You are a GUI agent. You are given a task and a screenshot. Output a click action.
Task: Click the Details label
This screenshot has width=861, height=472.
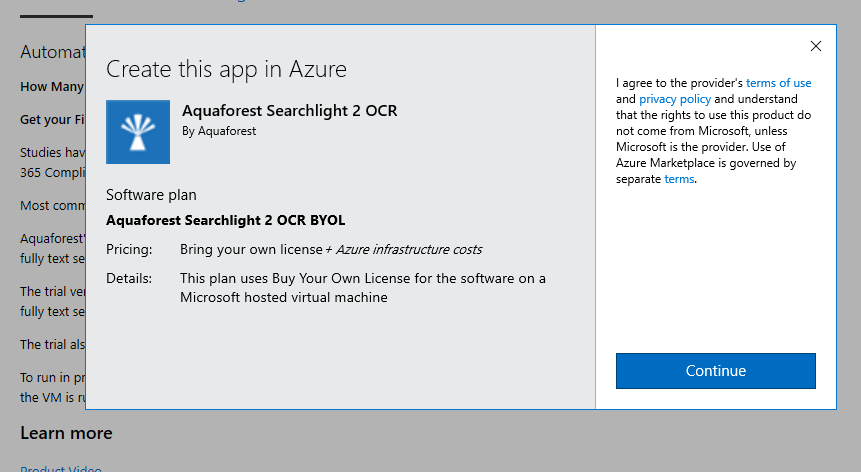point(129,278)
